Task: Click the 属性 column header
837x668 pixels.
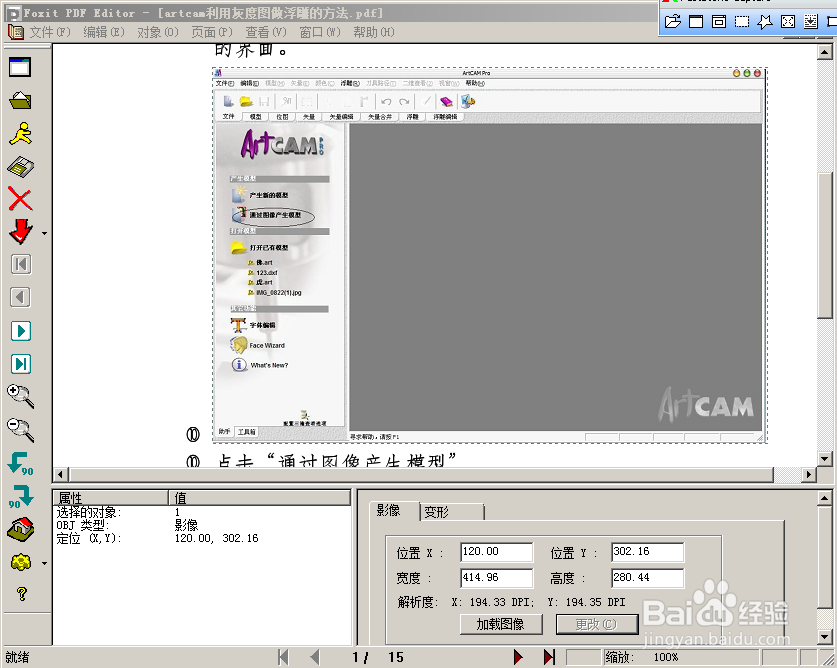Action: [x=111, y=498]
